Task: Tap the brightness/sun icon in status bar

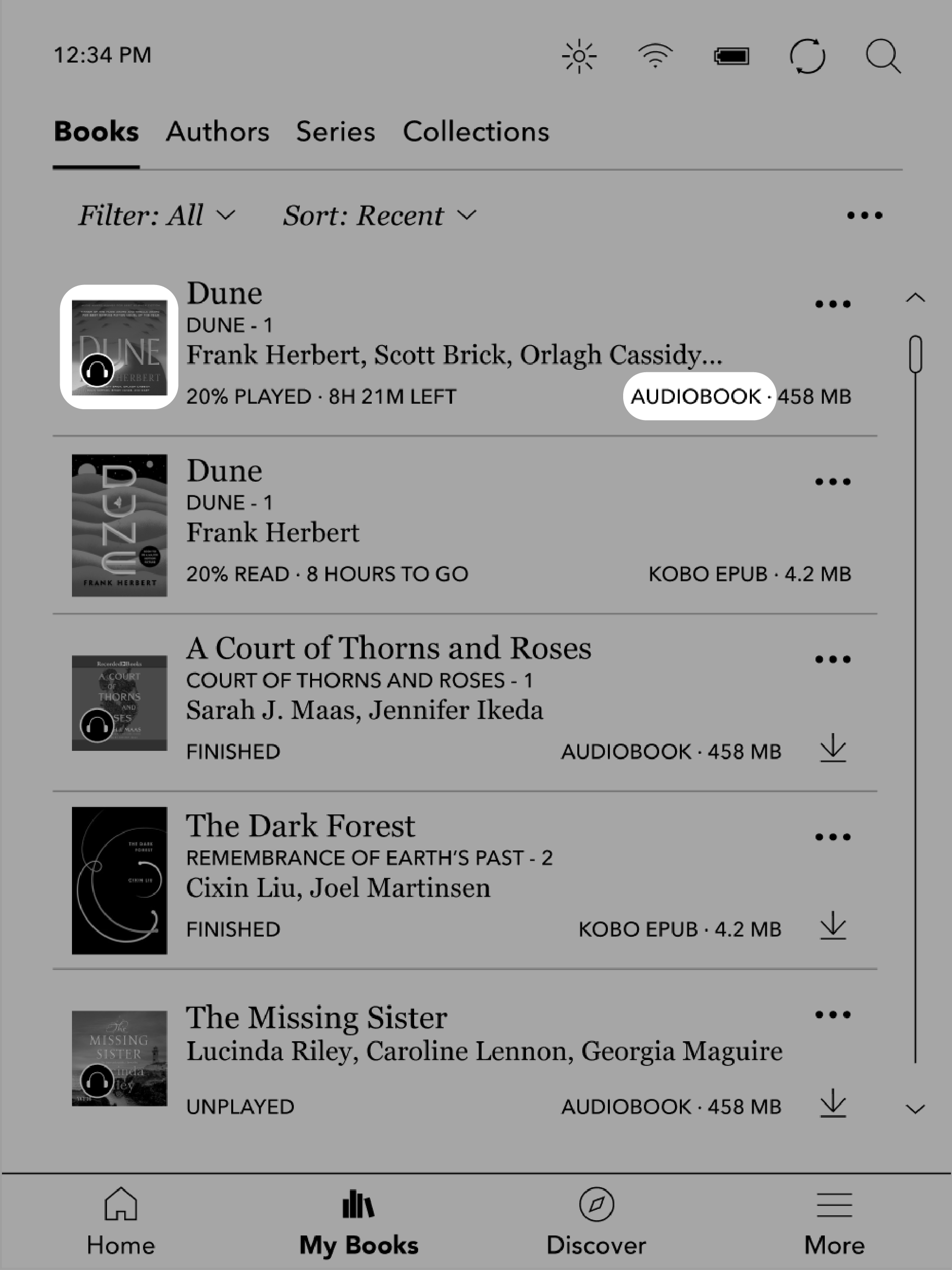Action: (x=579, y=57)
